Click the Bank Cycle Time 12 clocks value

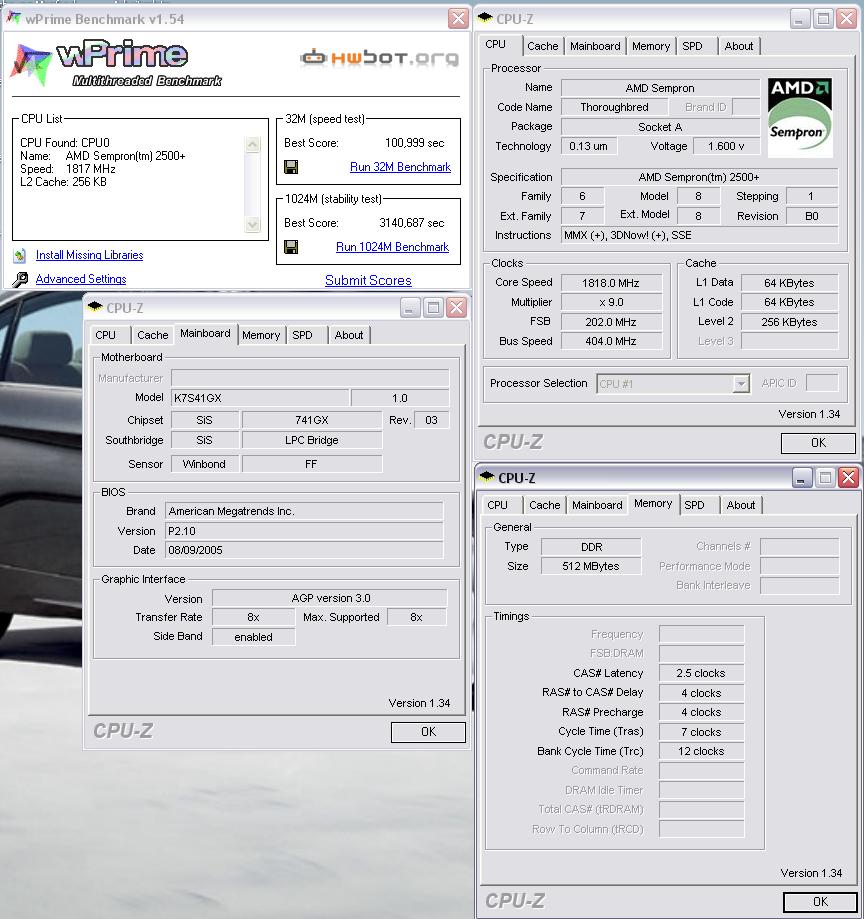tap(701, 751)
